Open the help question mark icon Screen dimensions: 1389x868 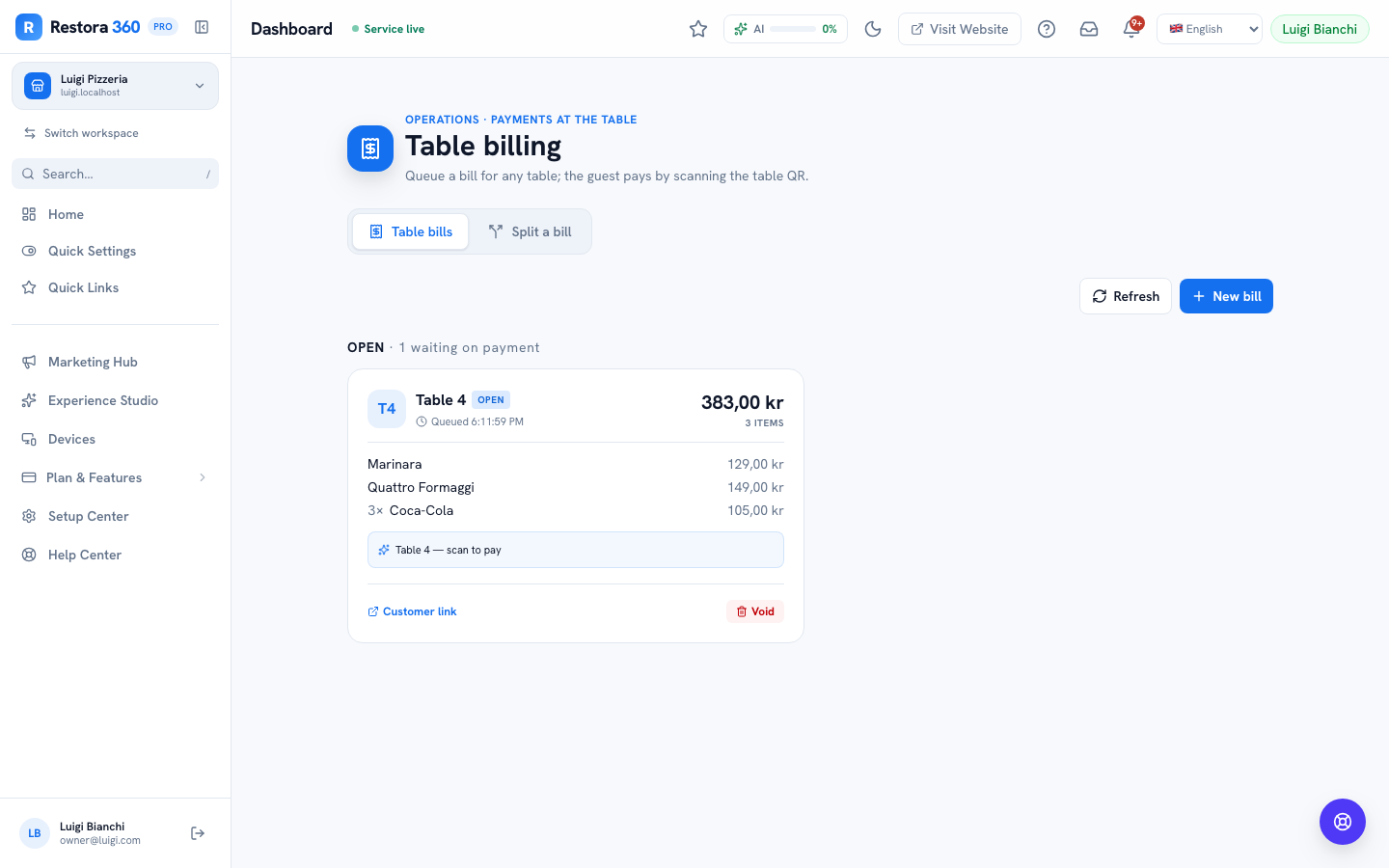click(1047, 29)
